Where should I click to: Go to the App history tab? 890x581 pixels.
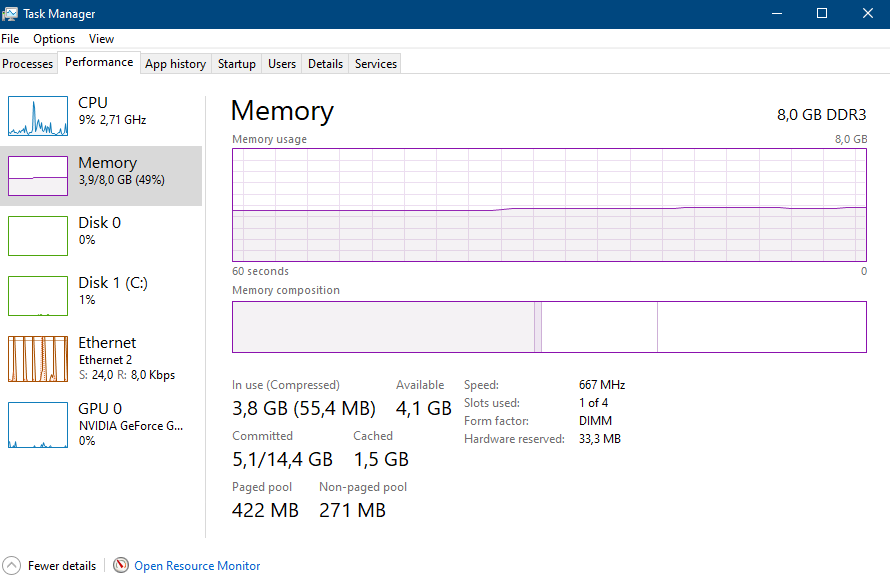pos(175,64)
